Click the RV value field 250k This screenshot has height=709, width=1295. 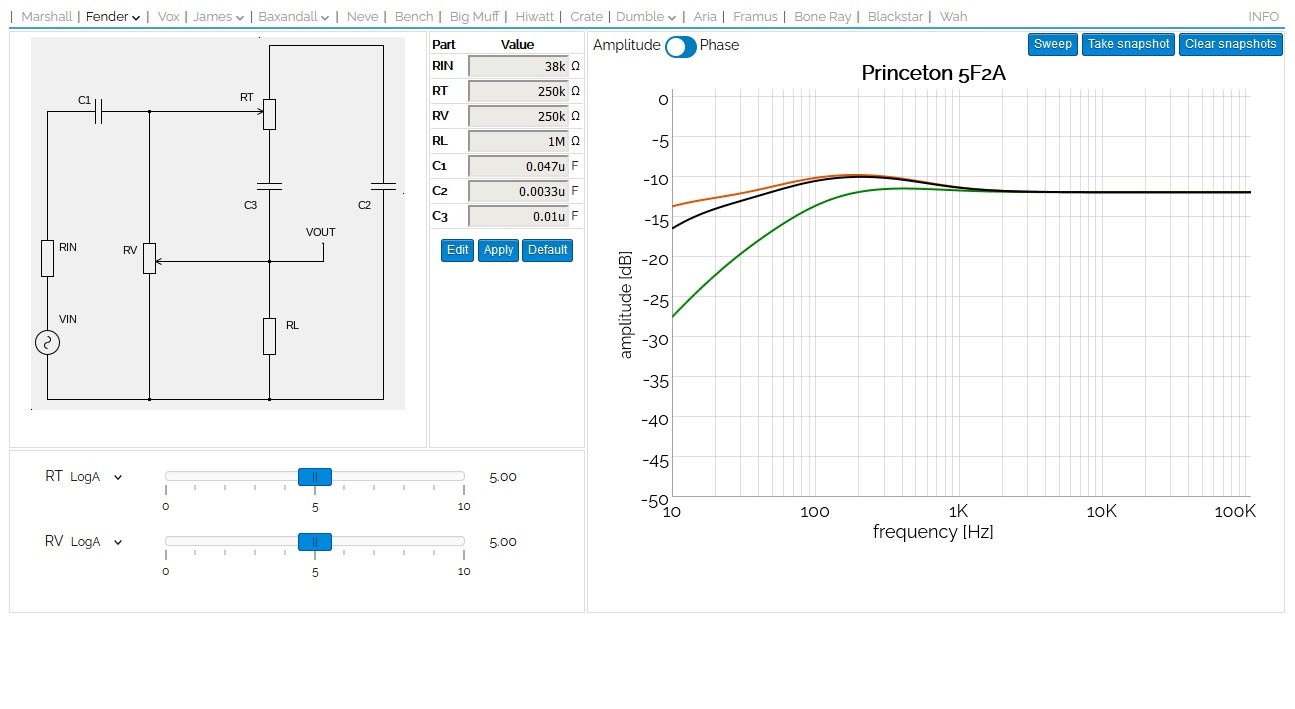pyautogui.click(x=518, y=116)
